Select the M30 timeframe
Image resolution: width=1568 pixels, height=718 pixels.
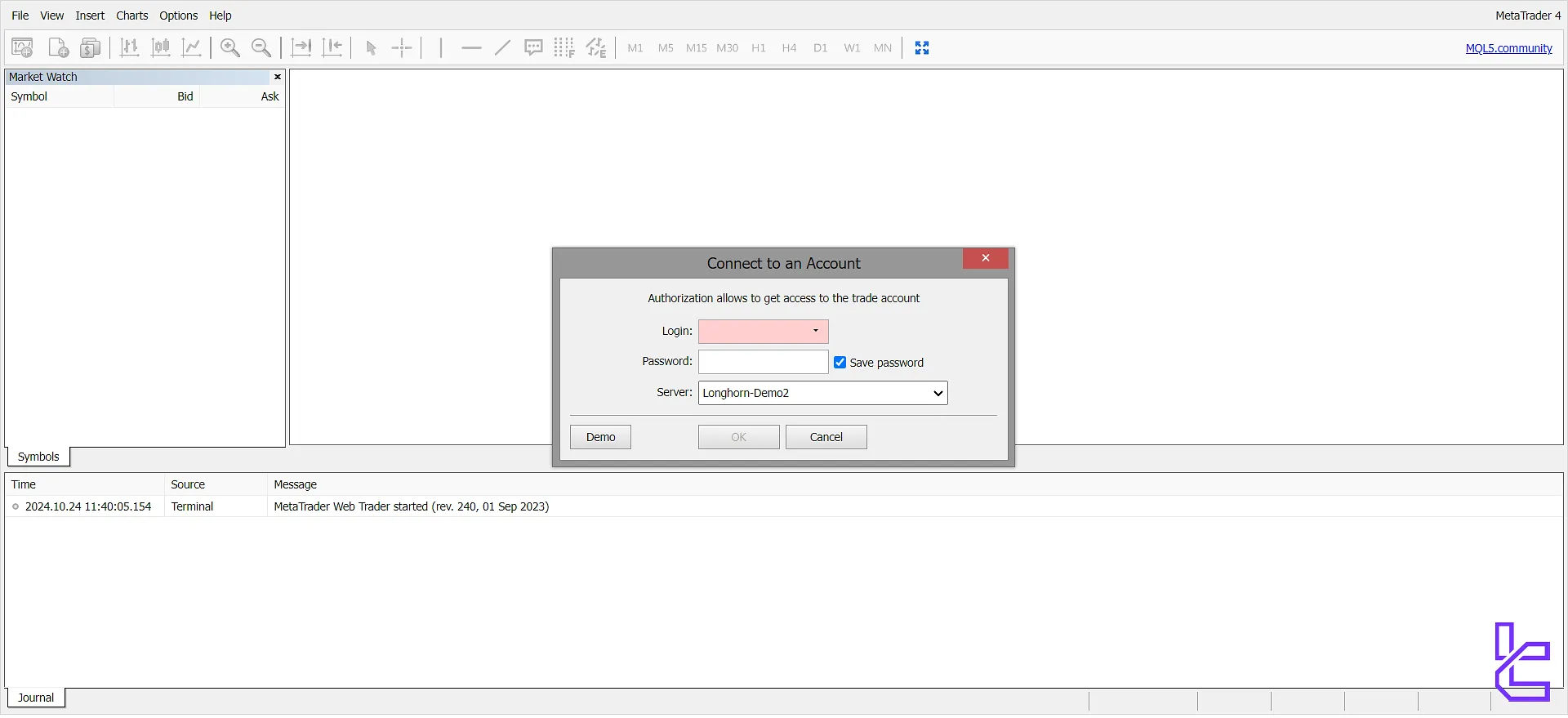click(x=727, y=48)
